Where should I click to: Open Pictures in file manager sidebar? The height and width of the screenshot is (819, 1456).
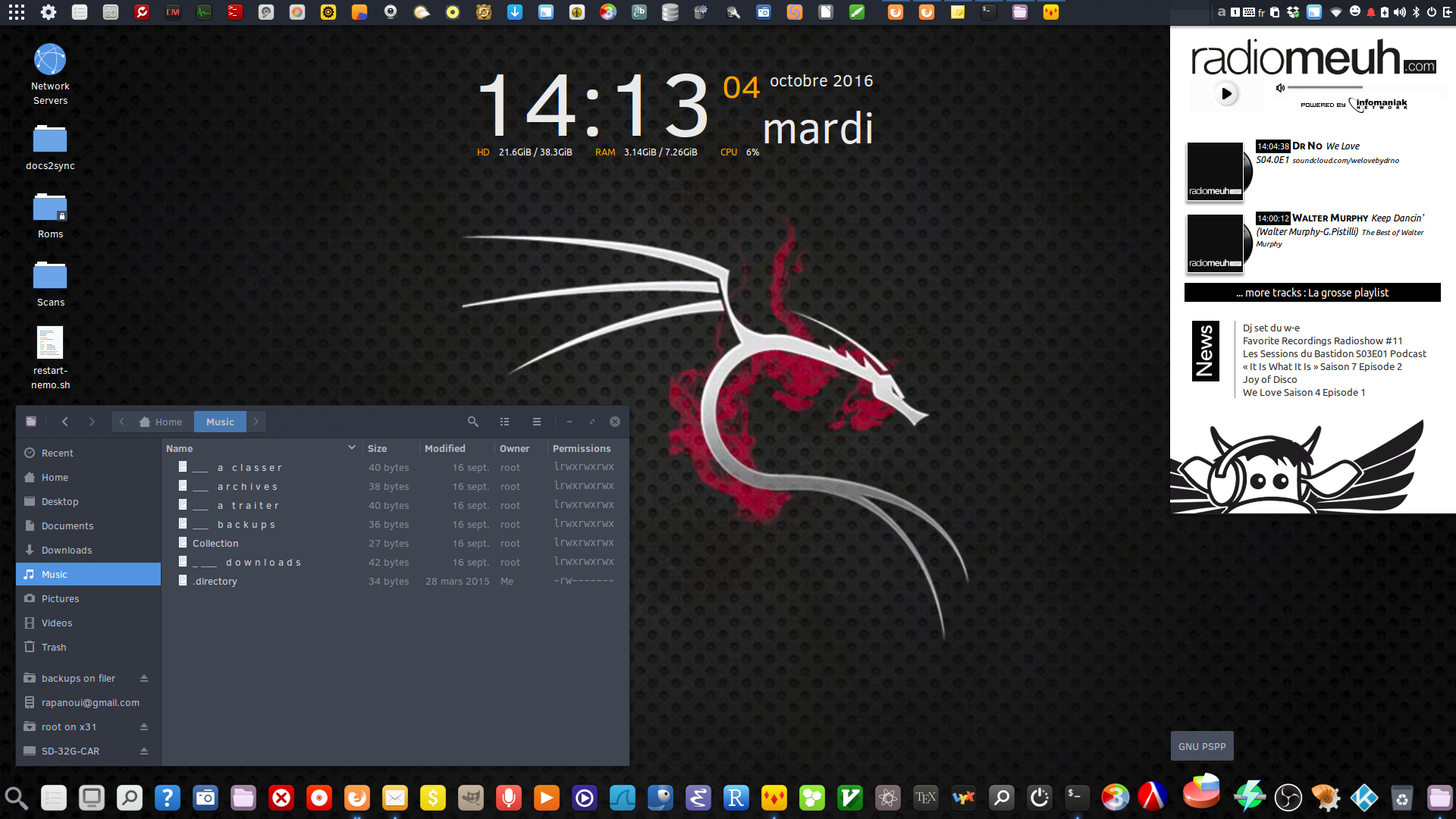click(x=88, y=598)
